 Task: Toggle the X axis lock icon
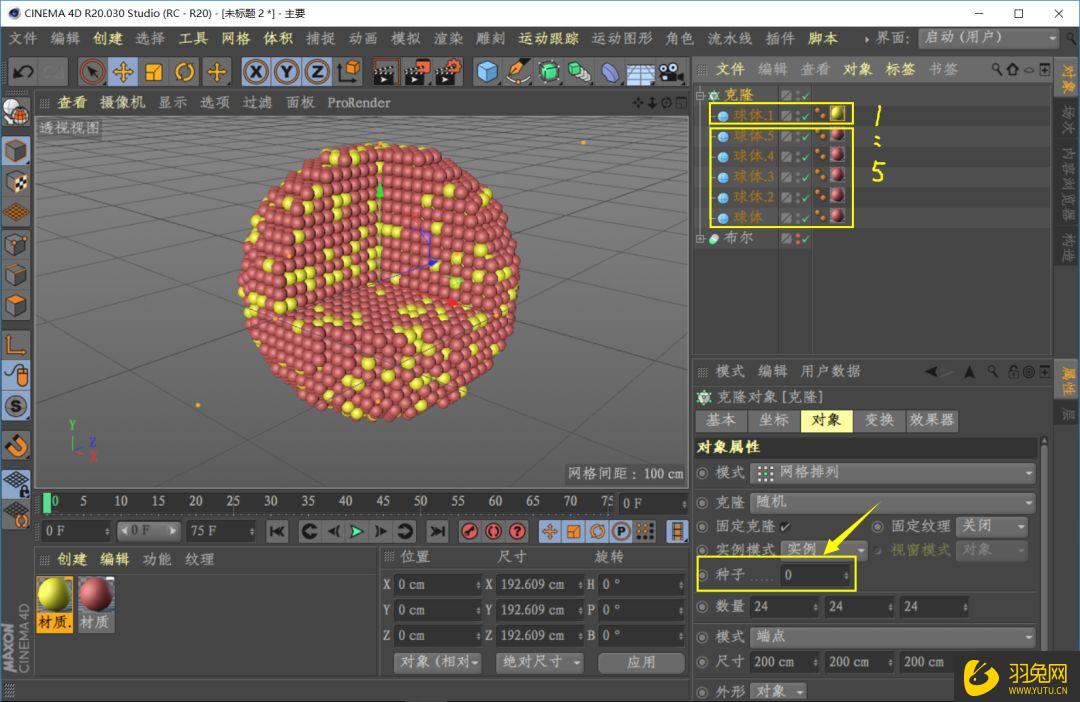point(257,70)
